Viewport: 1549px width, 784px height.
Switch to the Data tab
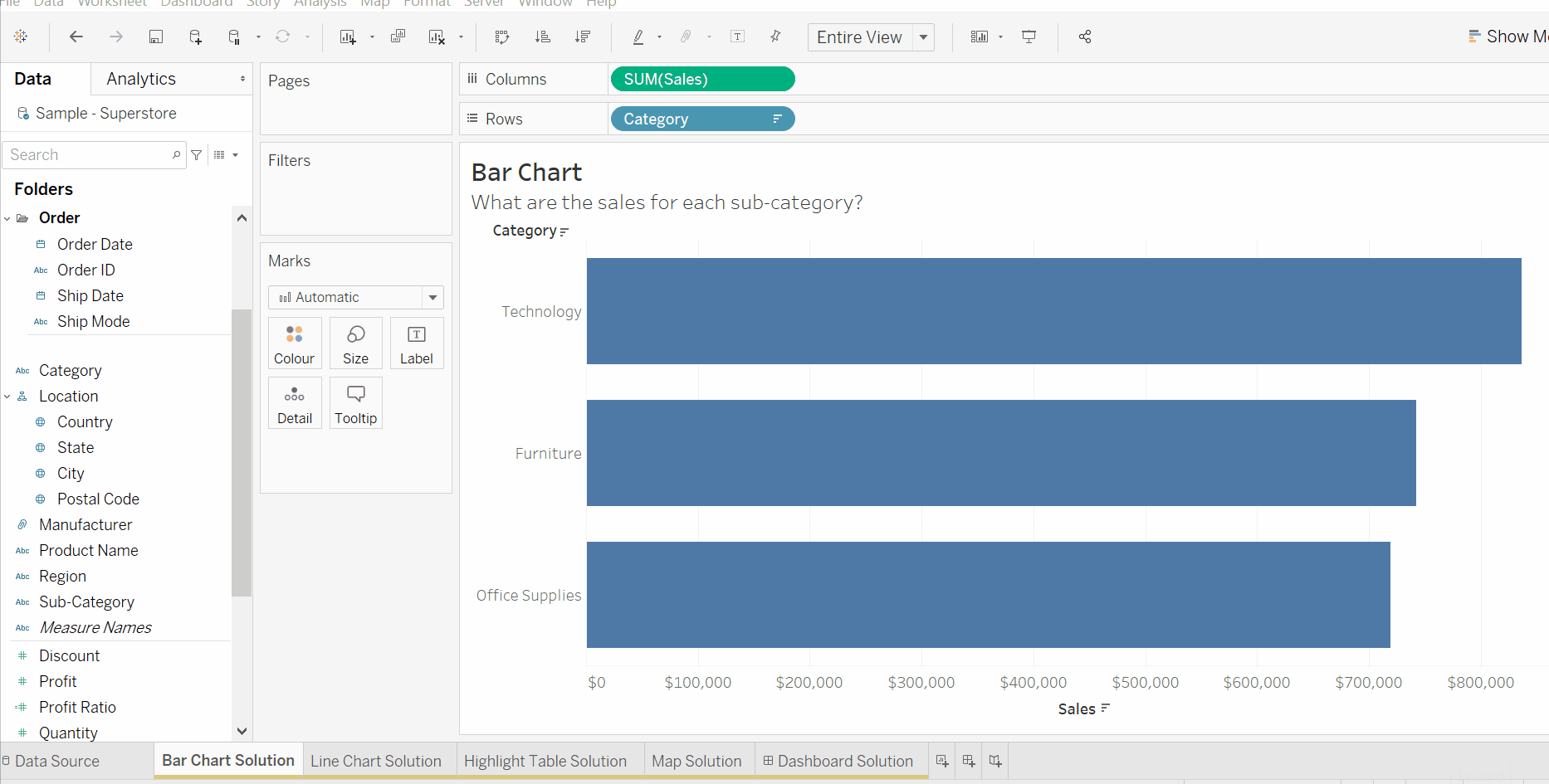tap(33, 79)
